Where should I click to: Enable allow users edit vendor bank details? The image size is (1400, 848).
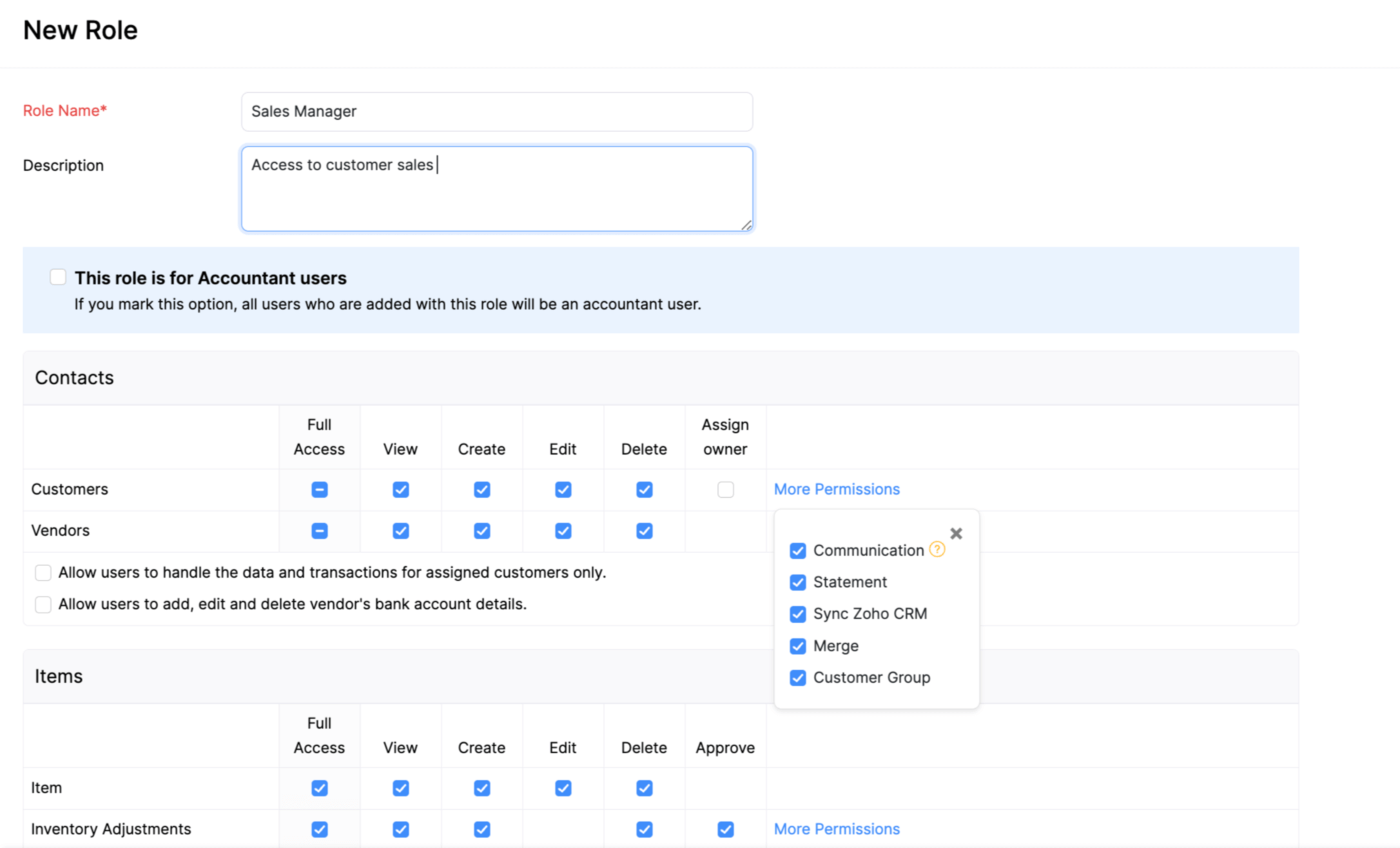click(x=45, y=604)
